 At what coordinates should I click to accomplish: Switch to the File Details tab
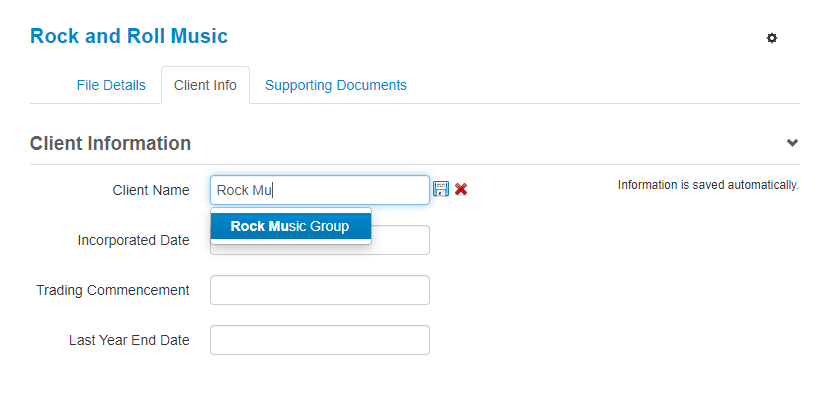pos(111,85)
